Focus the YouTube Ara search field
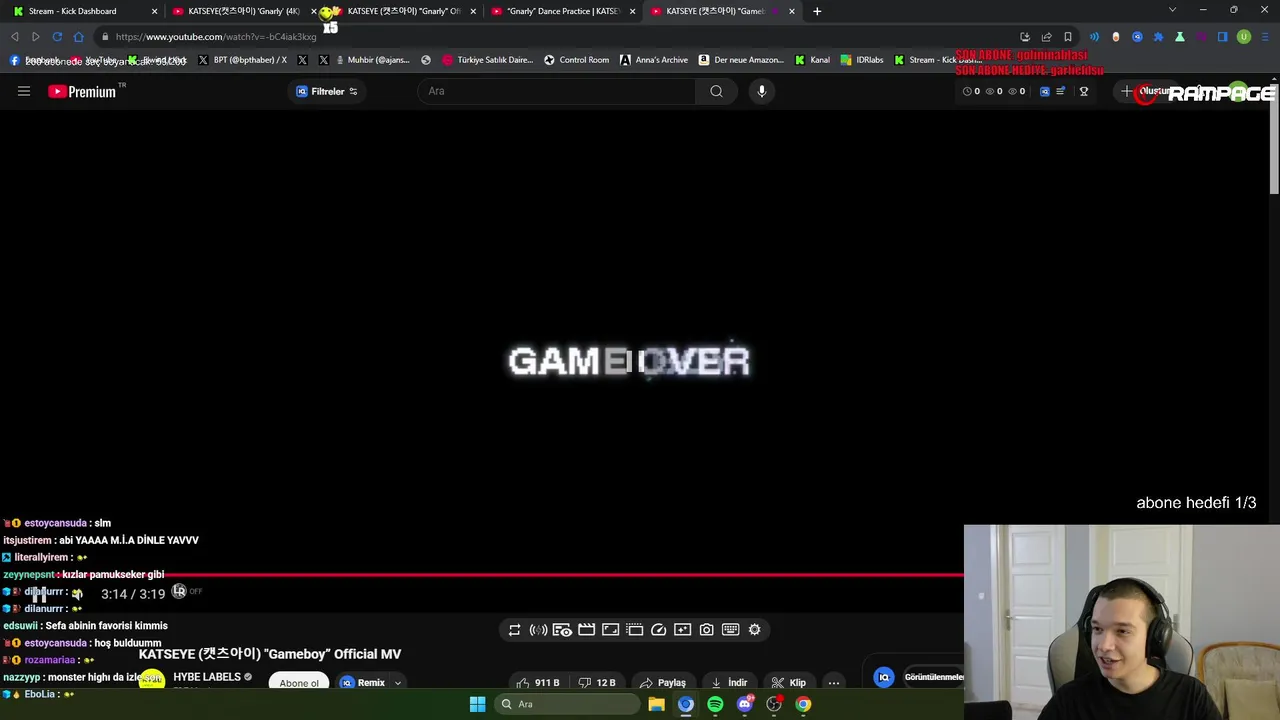 tap(556, 91)
